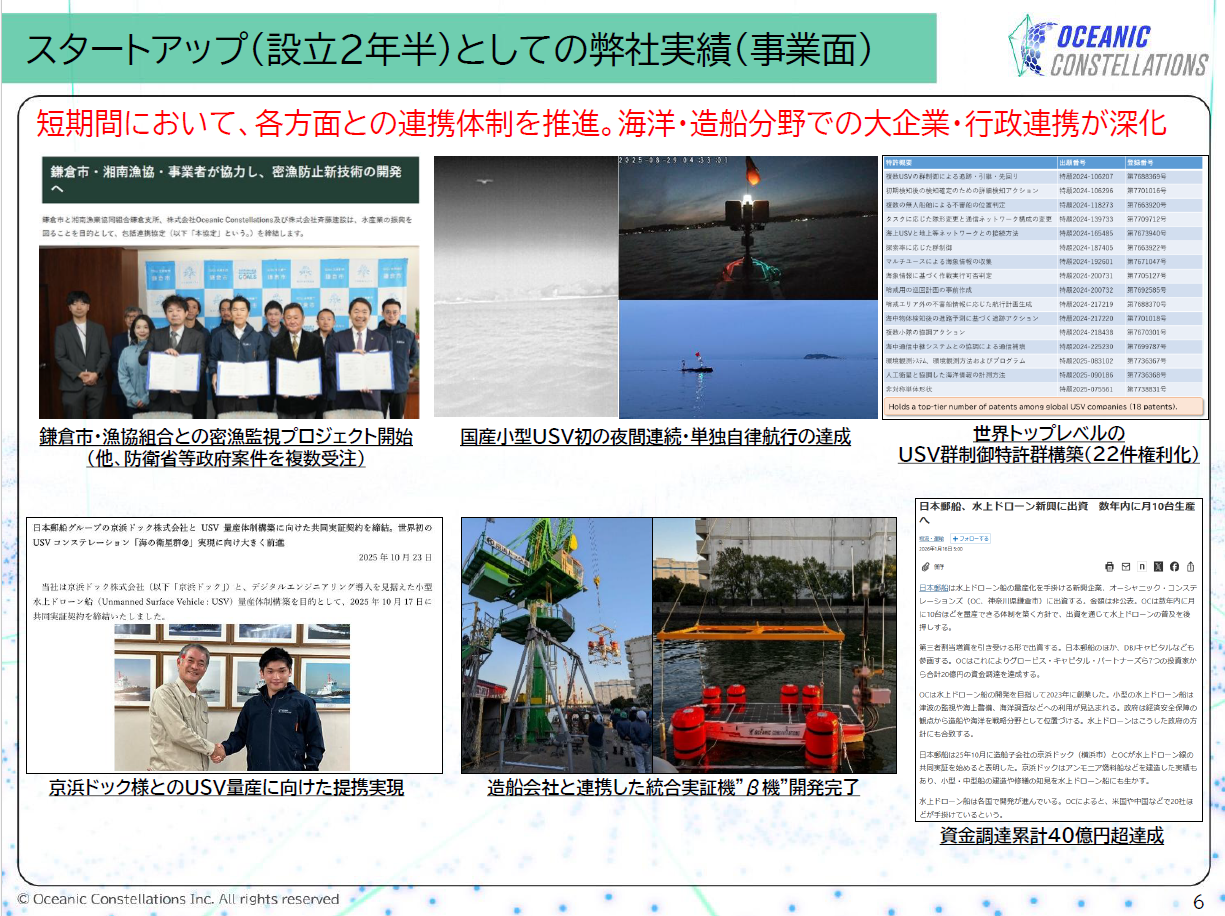The width and height of the screenshot is (1225, 916).
Task: Click the print icon in news article
Action: (x=1110, y=567)
